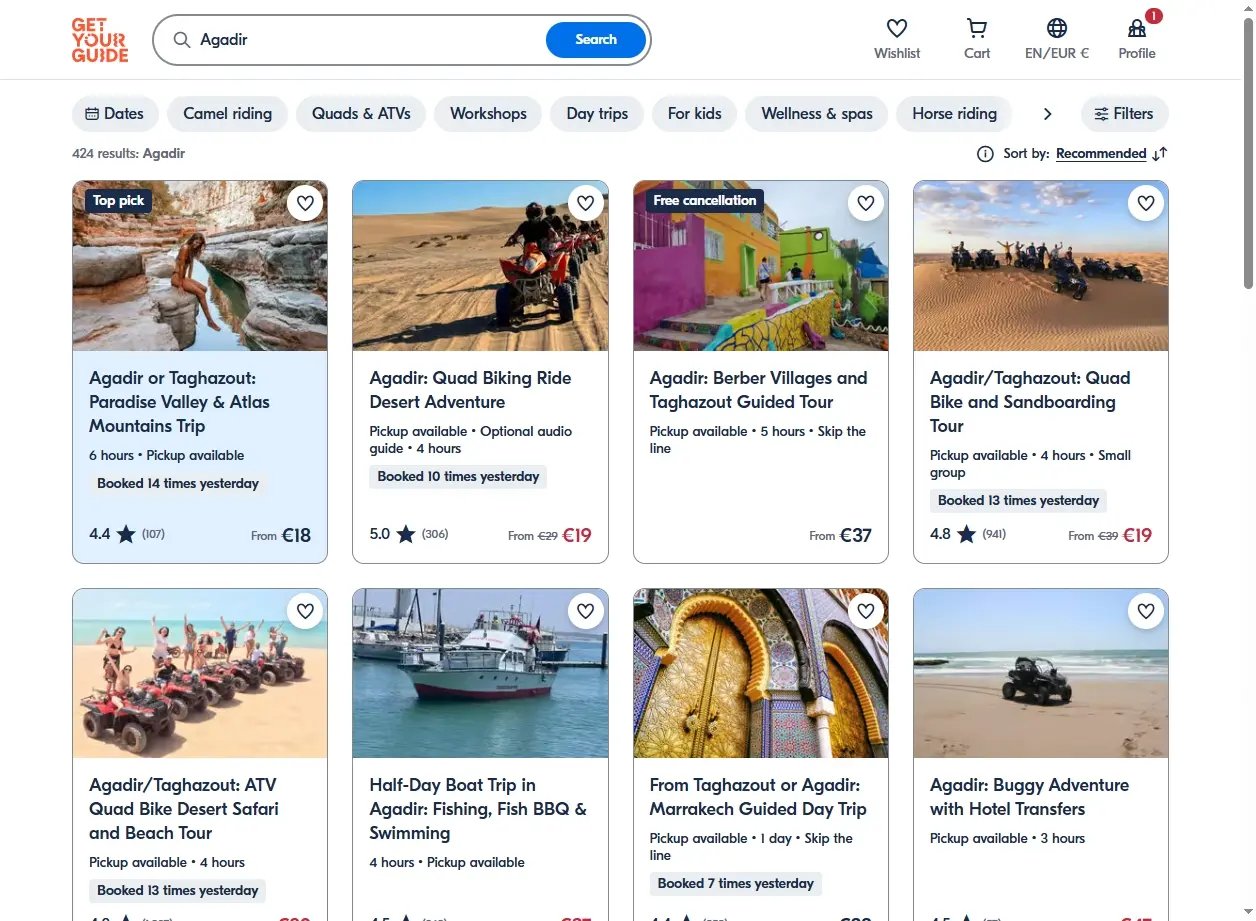The height and width of the screenshot is (921, 1256).
Task: Favorite the Quad Biking Ride Desert Adventure card
Action: [586, 203]
